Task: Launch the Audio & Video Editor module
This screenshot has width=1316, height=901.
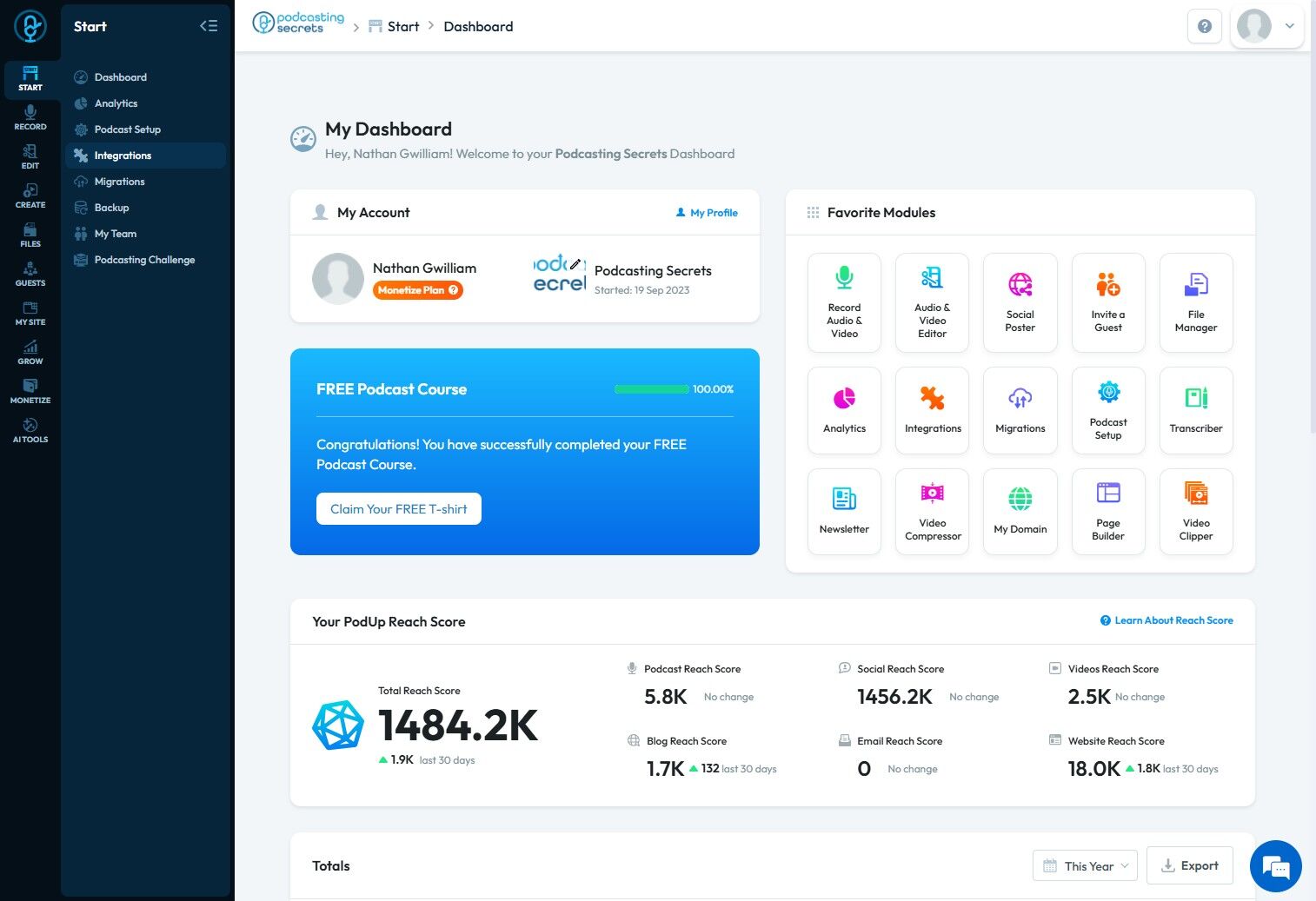Action: [x=933, y=302]
